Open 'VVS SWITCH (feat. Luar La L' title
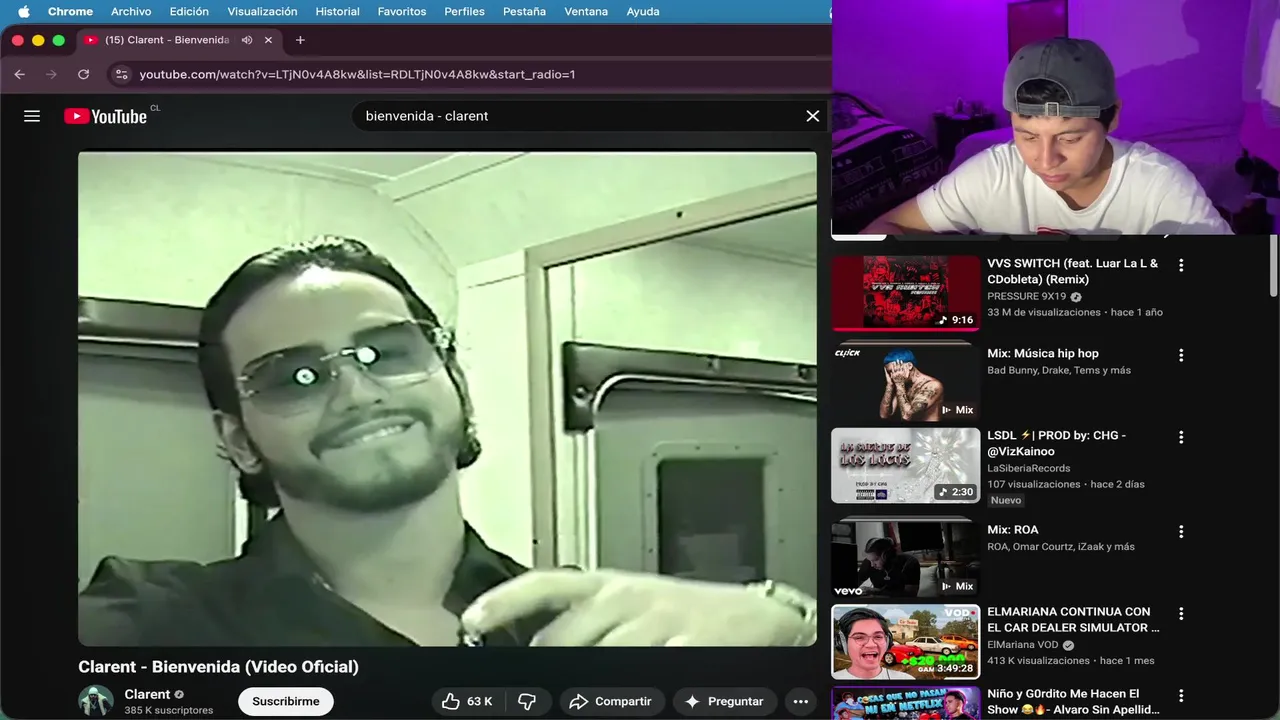Screen dimensions: 1280x720 coord(1072,271)
